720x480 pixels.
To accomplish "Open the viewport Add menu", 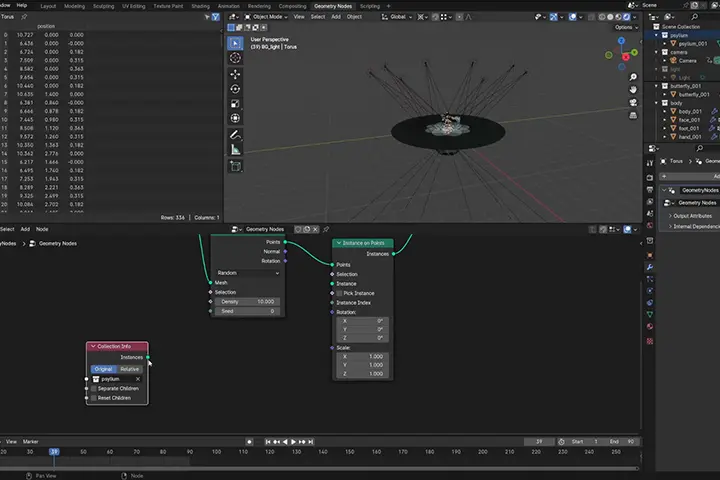I will coord(336,17).
